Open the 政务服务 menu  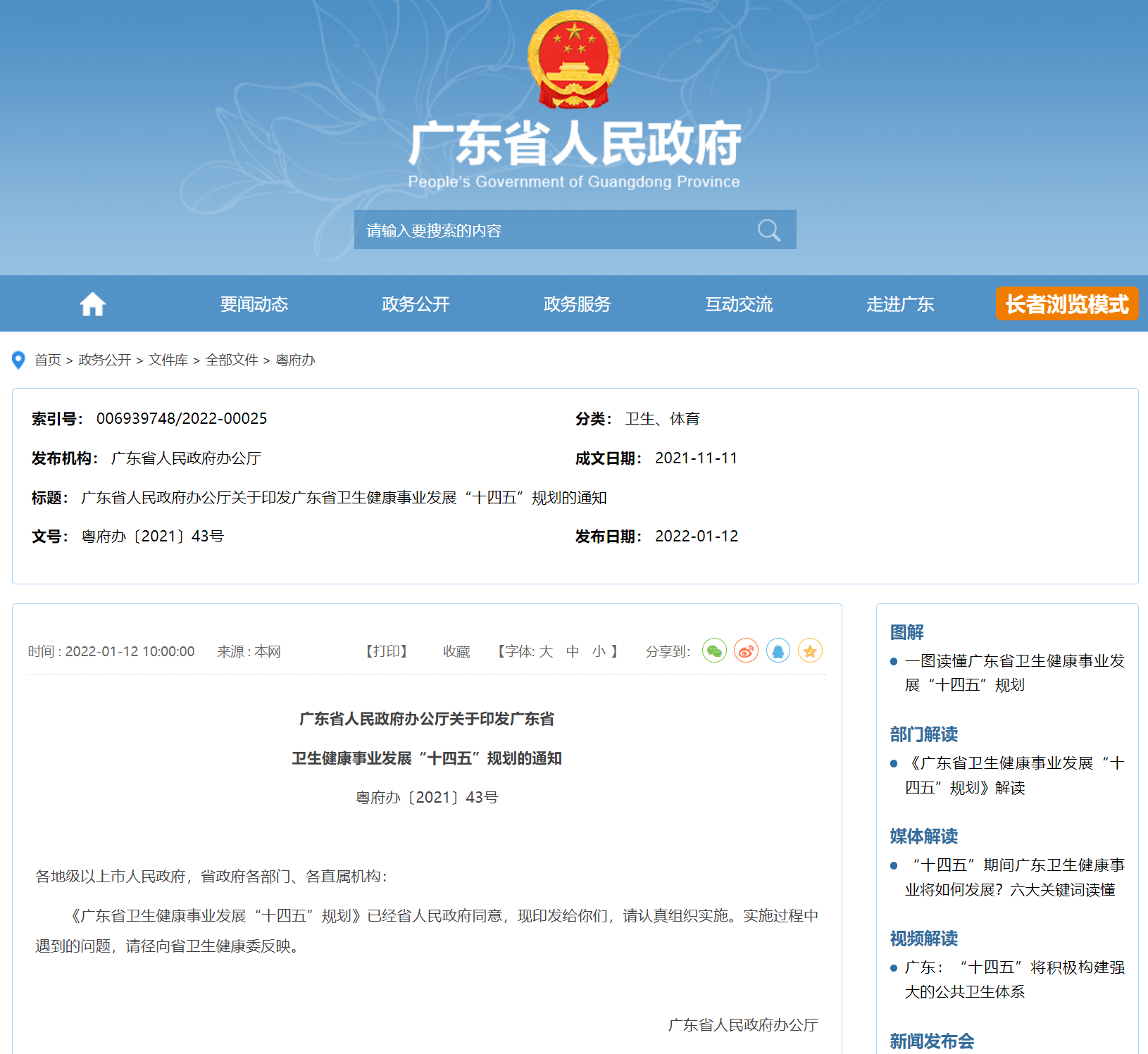click(578, 304)
